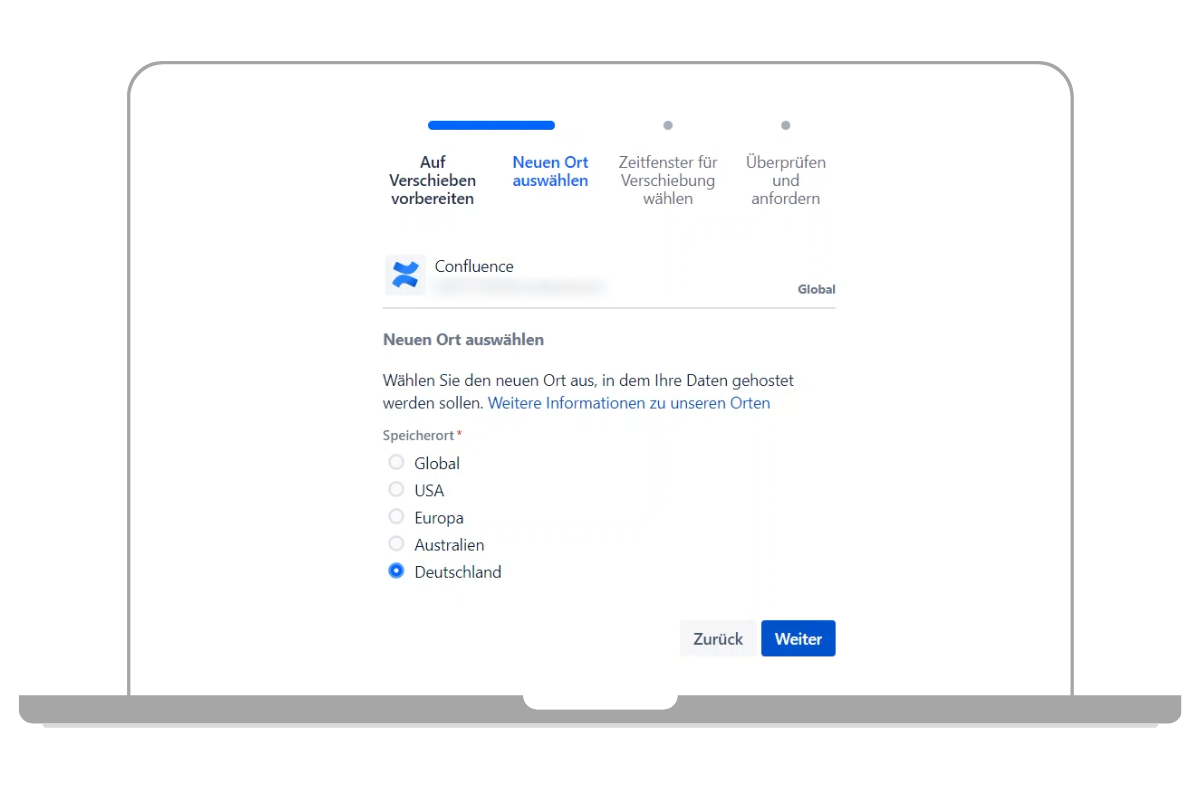Click the dot above the Überprüfen step
The width and height of the screenshot is (1200, 790).
click(x=786, y=126)
